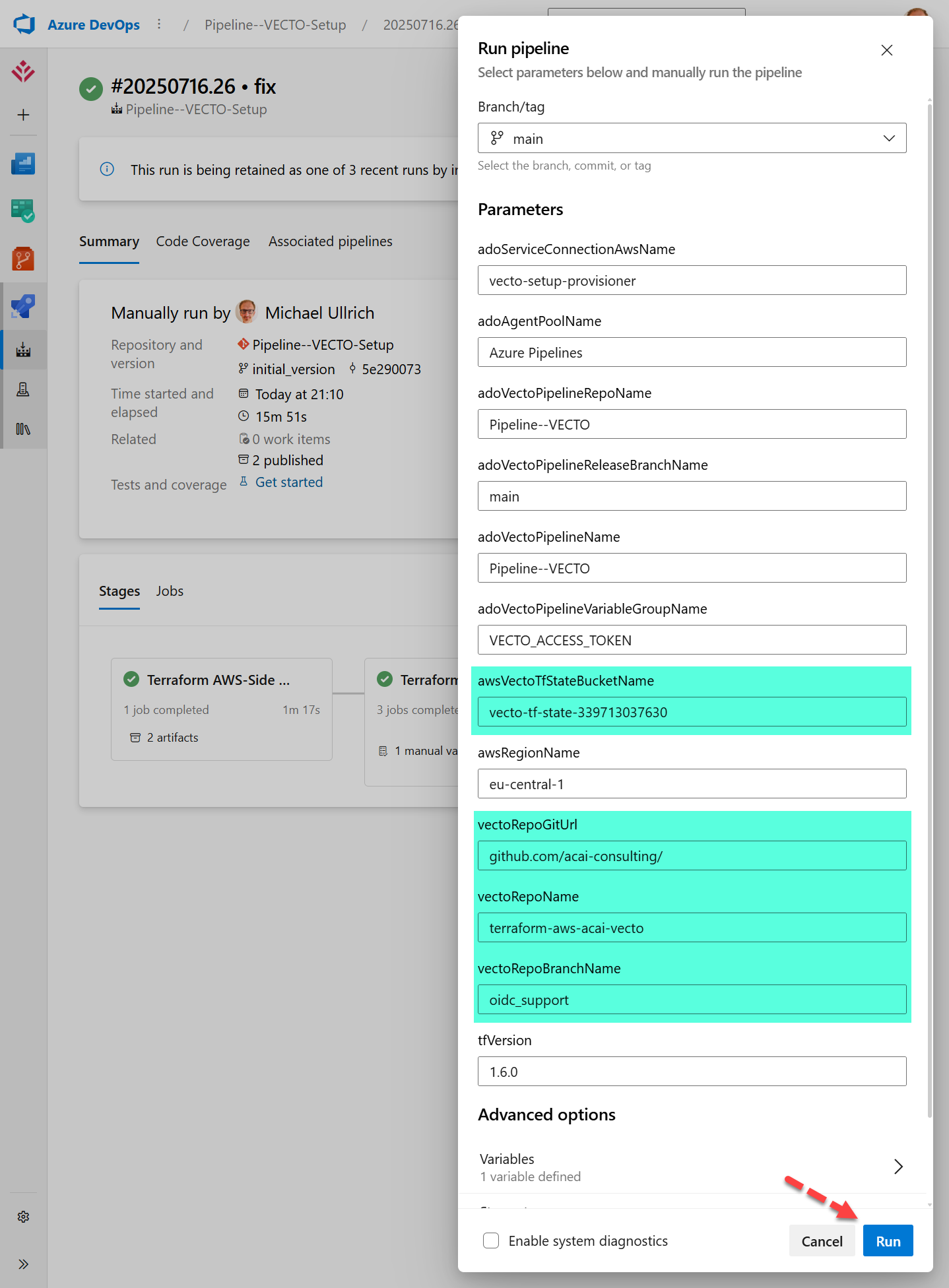The width and height of the screenshot is (949, 1288).
Task: Open Pipeline--VECTO-Setup repository link in summary
Action: 323,344
